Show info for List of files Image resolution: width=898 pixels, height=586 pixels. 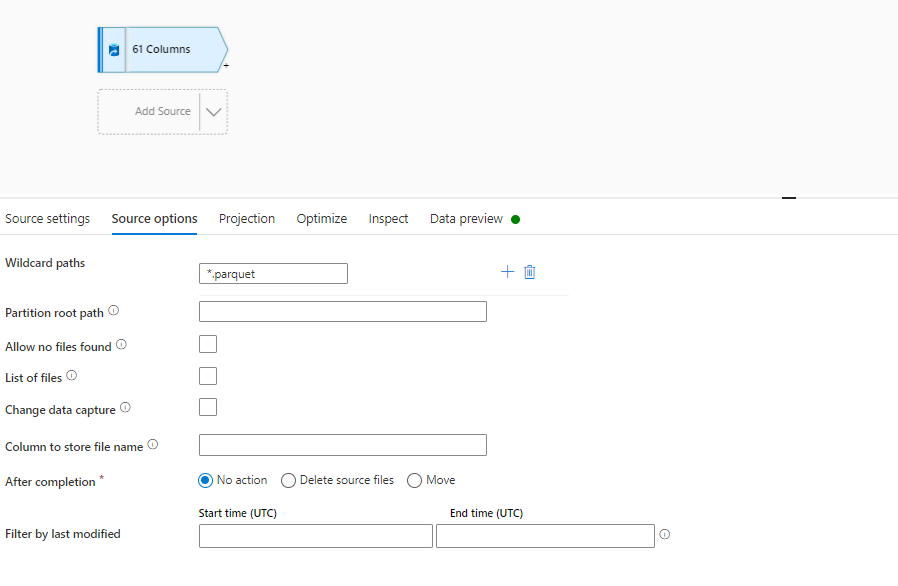pos(72,375)
